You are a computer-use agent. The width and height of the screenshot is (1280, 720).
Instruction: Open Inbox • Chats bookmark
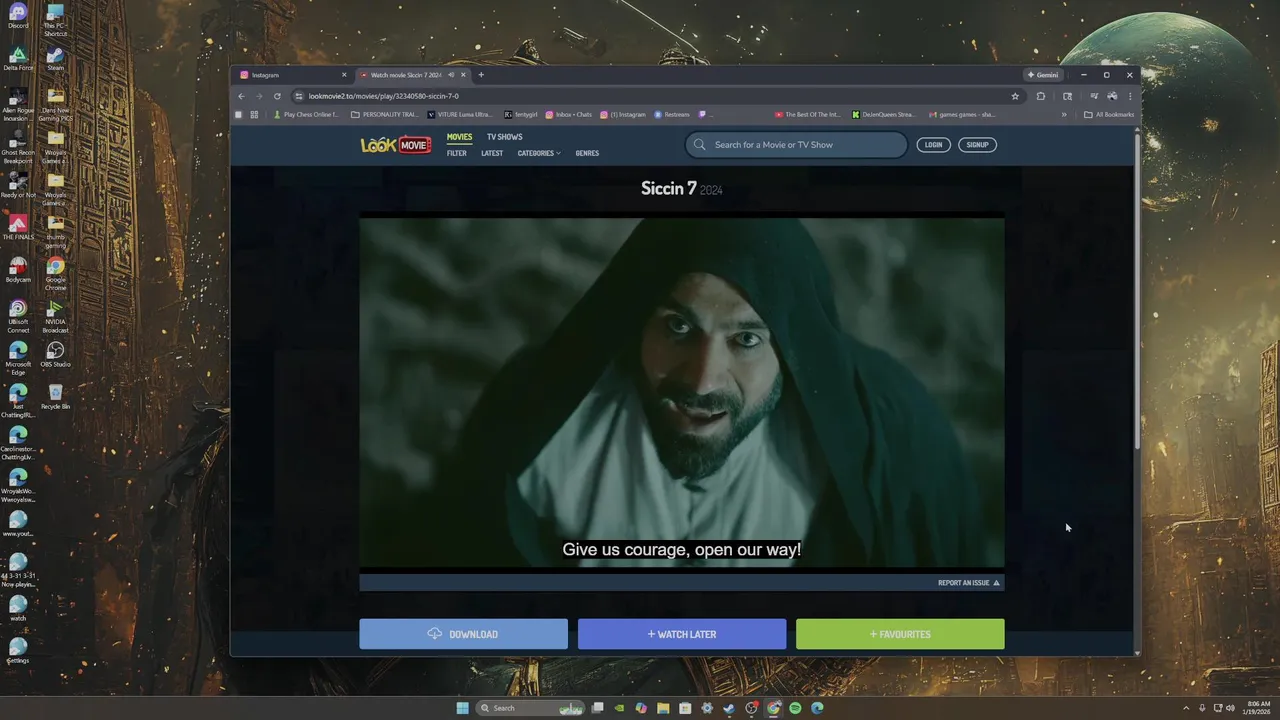pos(569,115)
